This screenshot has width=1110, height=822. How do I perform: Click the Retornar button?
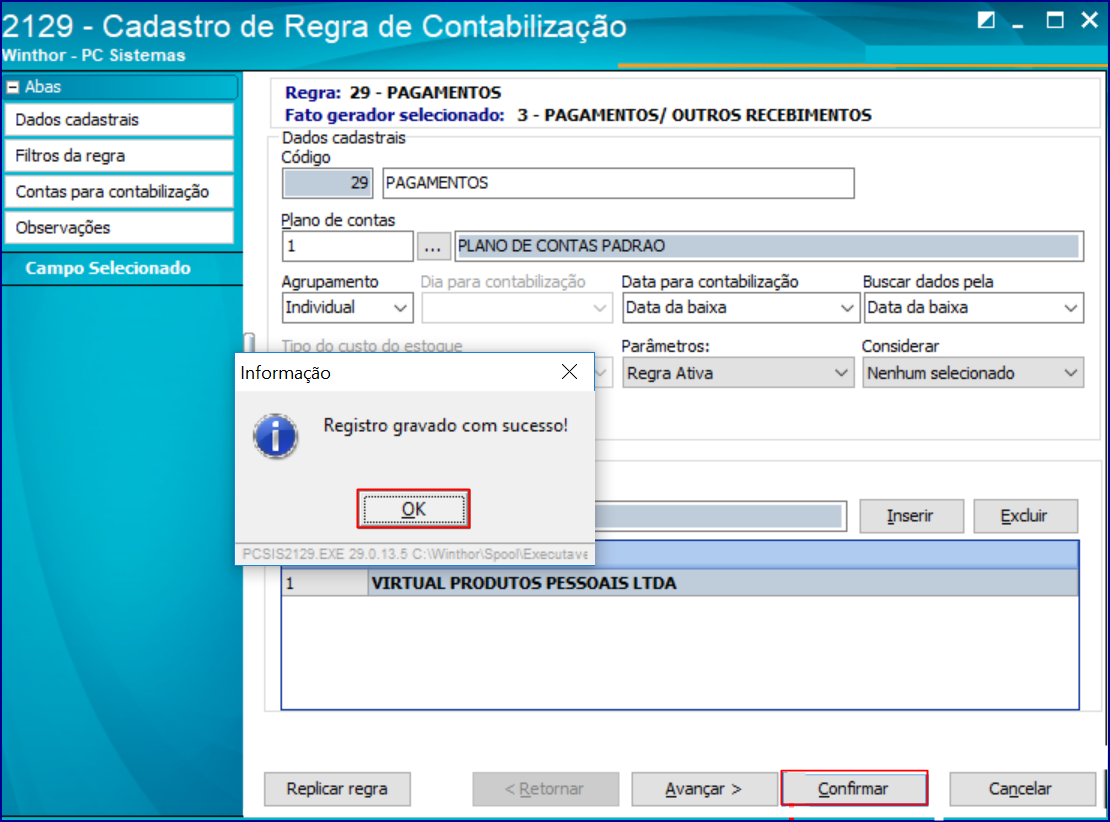(x=545, y=789)
